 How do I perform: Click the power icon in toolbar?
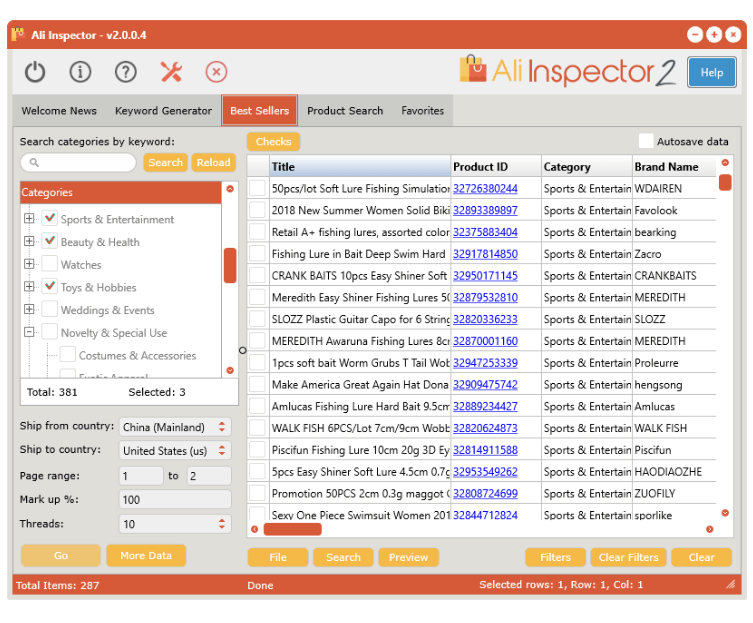[35, 72]
